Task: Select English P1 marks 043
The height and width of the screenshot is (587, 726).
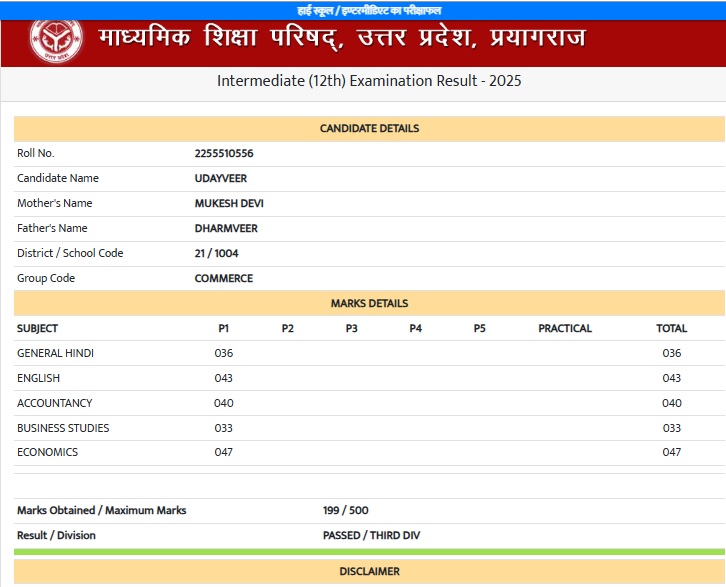Action: [x=224, y=378]
